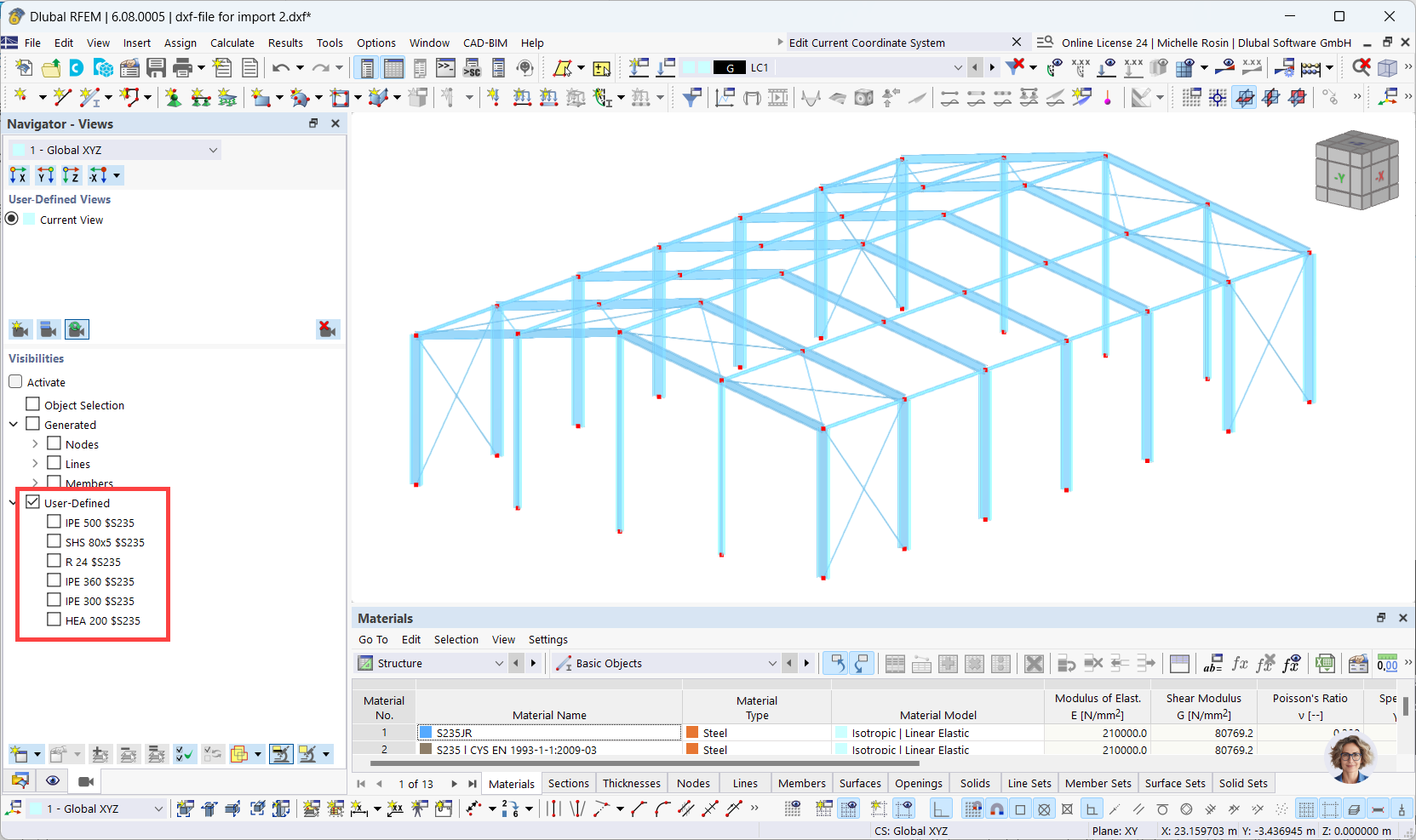Click the New Model icon
Screen dimensions: 1416x840
tap(24, 68)
